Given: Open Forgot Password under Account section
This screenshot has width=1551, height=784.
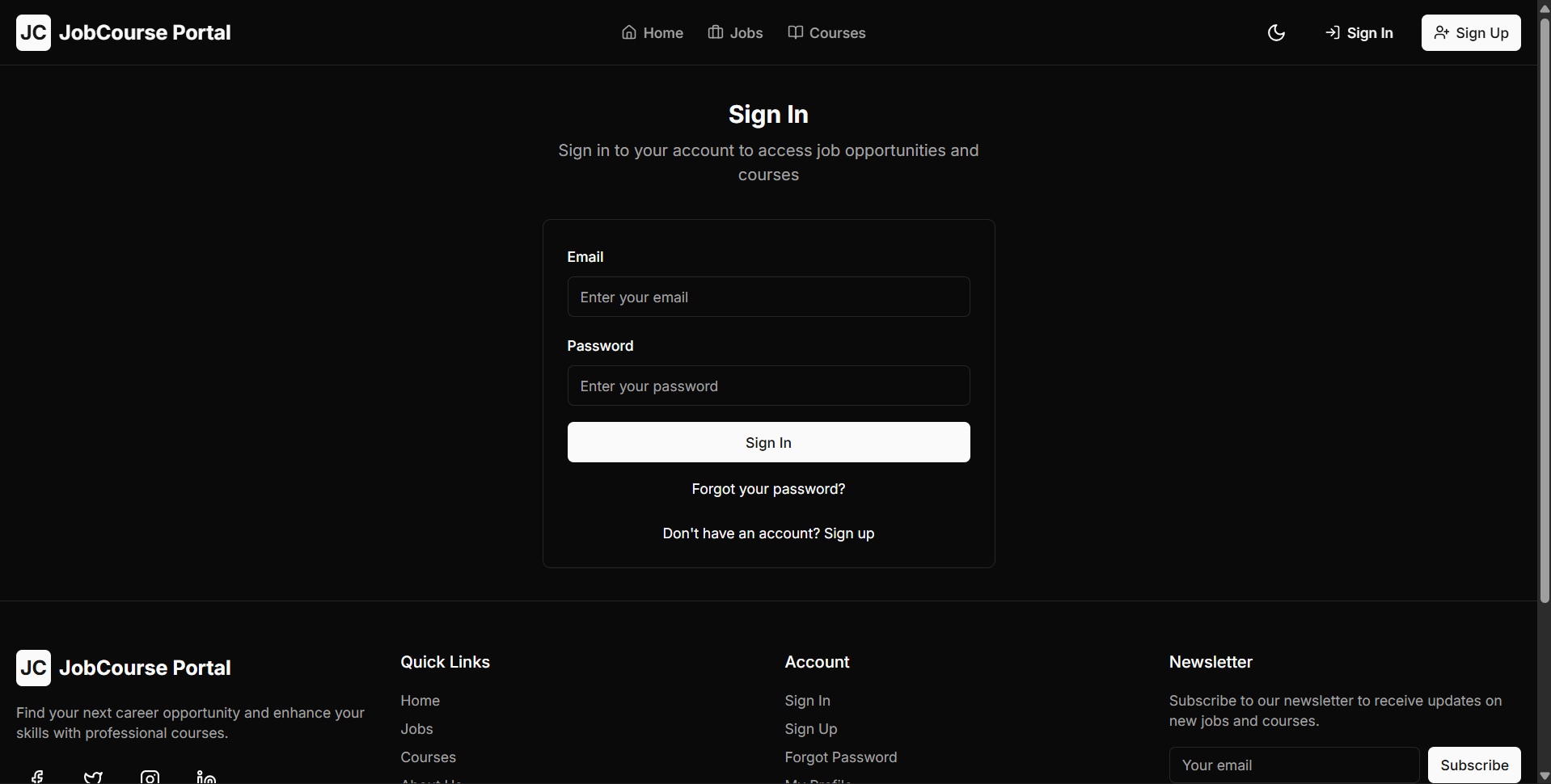Looking at the screenshot, I should click(x=841, y=757).
